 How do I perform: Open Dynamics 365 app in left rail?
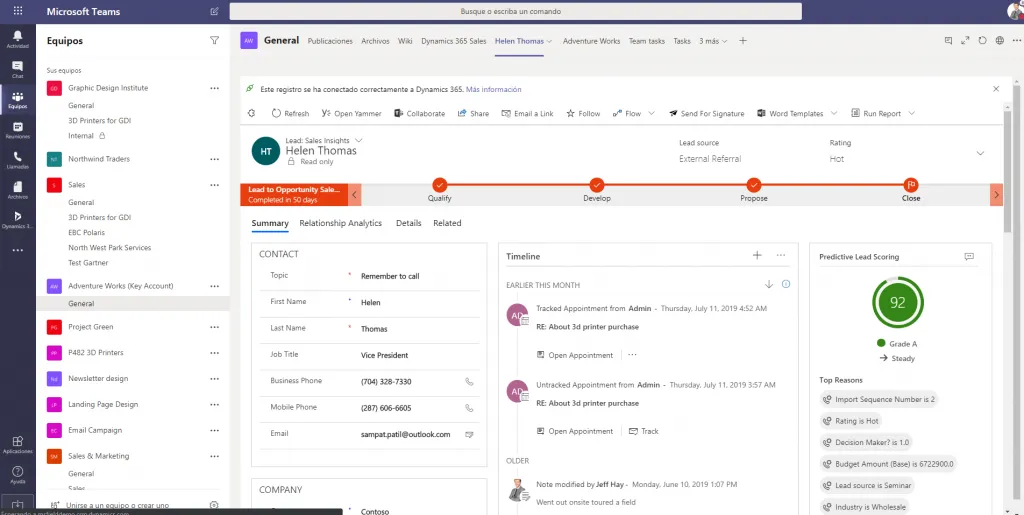[18, 219]
